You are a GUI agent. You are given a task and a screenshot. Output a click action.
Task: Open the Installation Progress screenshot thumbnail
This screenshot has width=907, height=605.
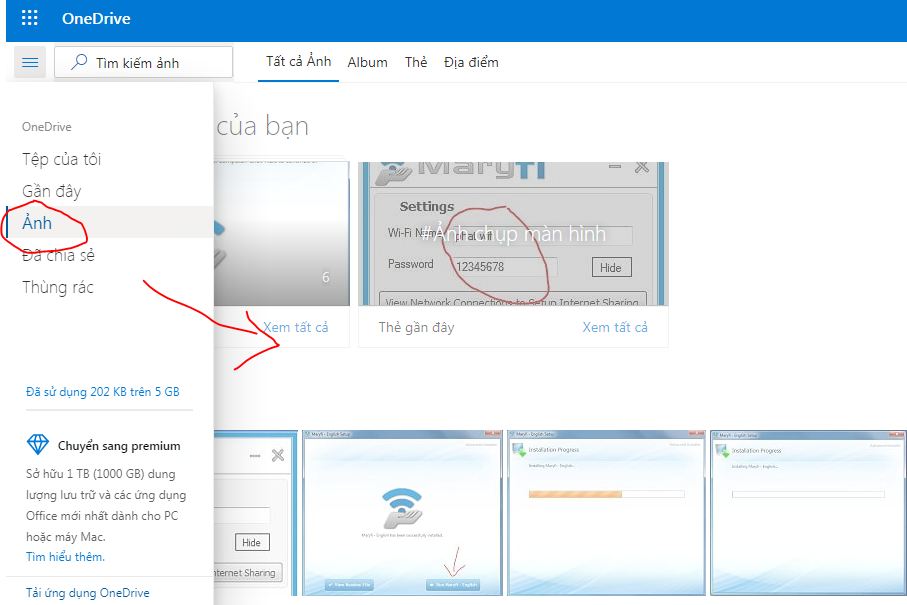pos(605,512)
